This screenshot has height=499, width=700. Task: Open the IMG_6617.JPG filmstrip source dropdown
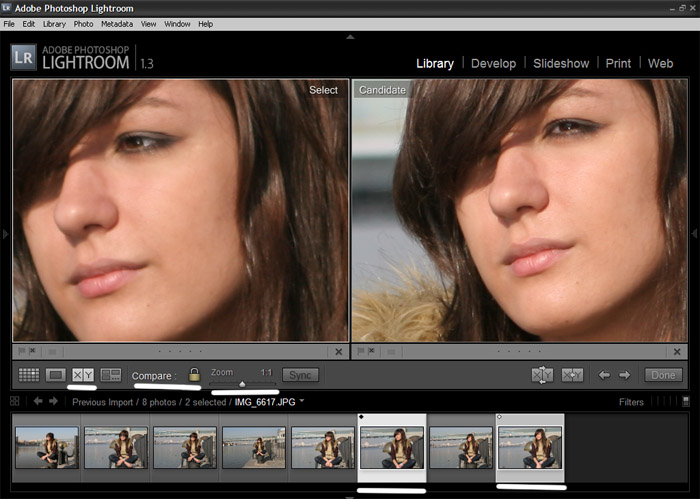[x=302, y=401]
